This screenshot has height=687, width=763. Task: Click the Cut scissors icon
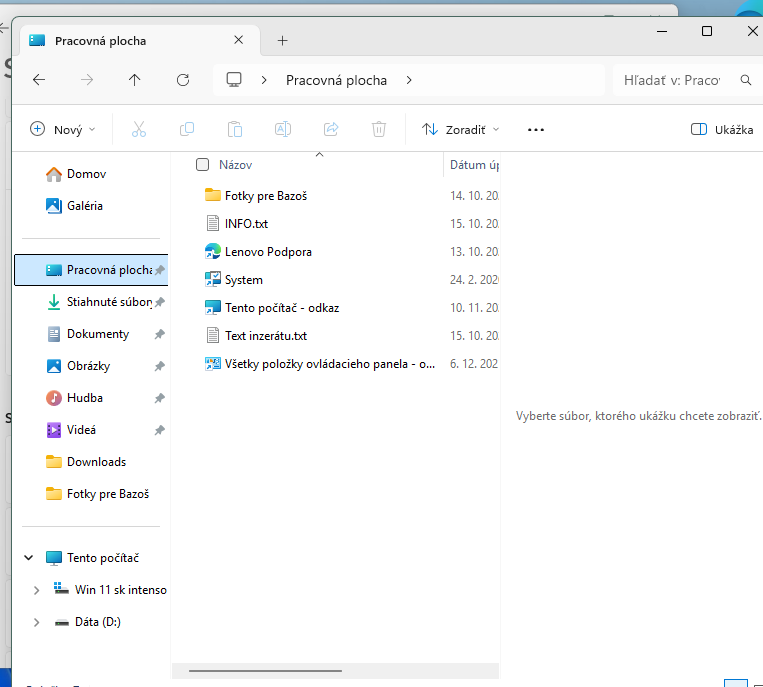[139, 129]
